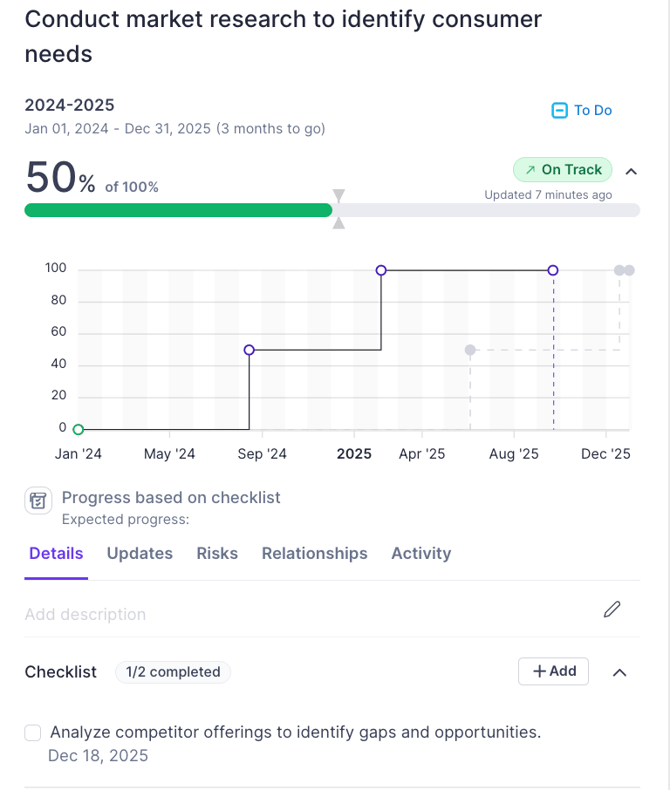670x790 pixels.
Task: Switch to the Updates tab
Action: click(140, 553)
